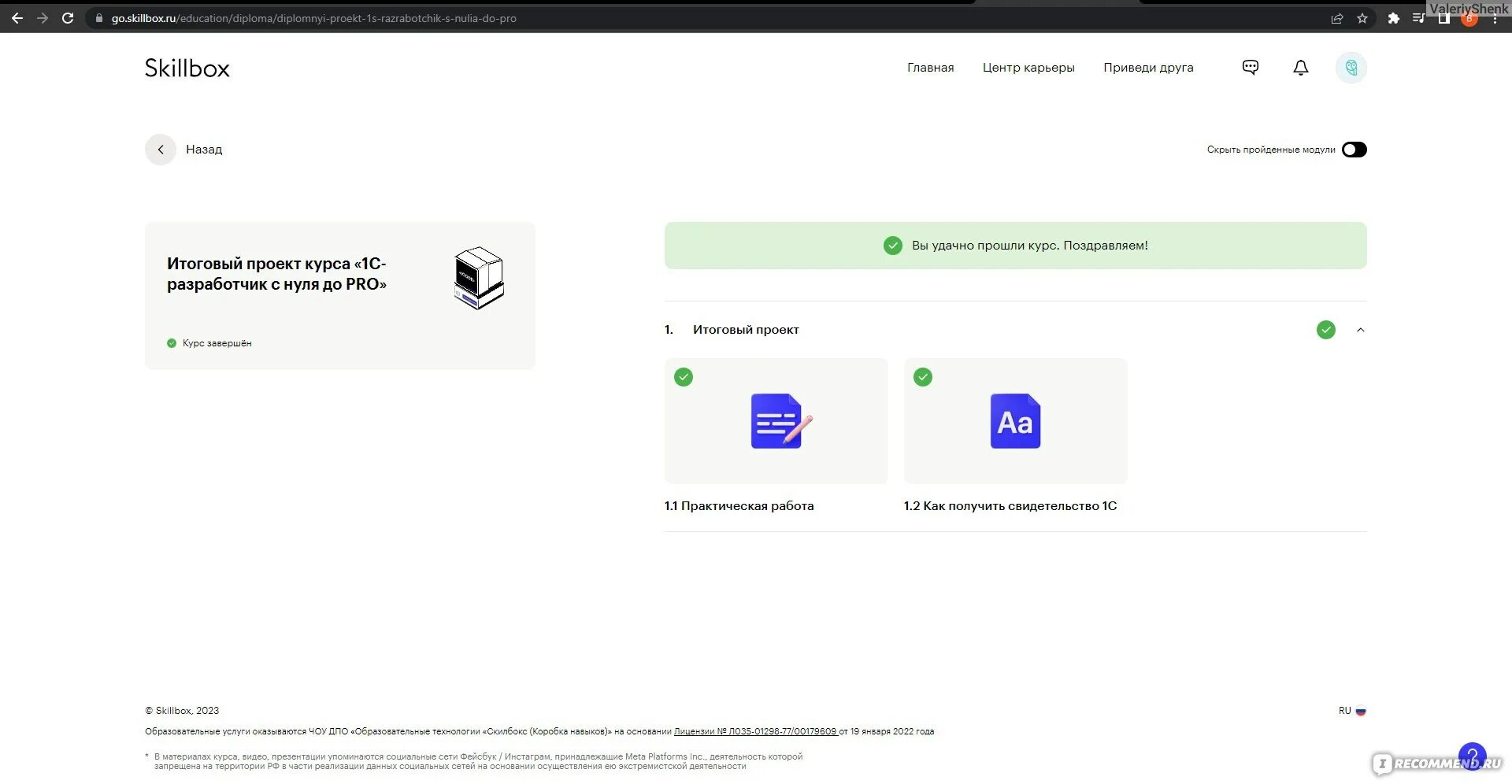Click the green check in the congratulations banner
Image resolution: width=1512 pixels, height=784 pixels.
[x=893, y=246]
